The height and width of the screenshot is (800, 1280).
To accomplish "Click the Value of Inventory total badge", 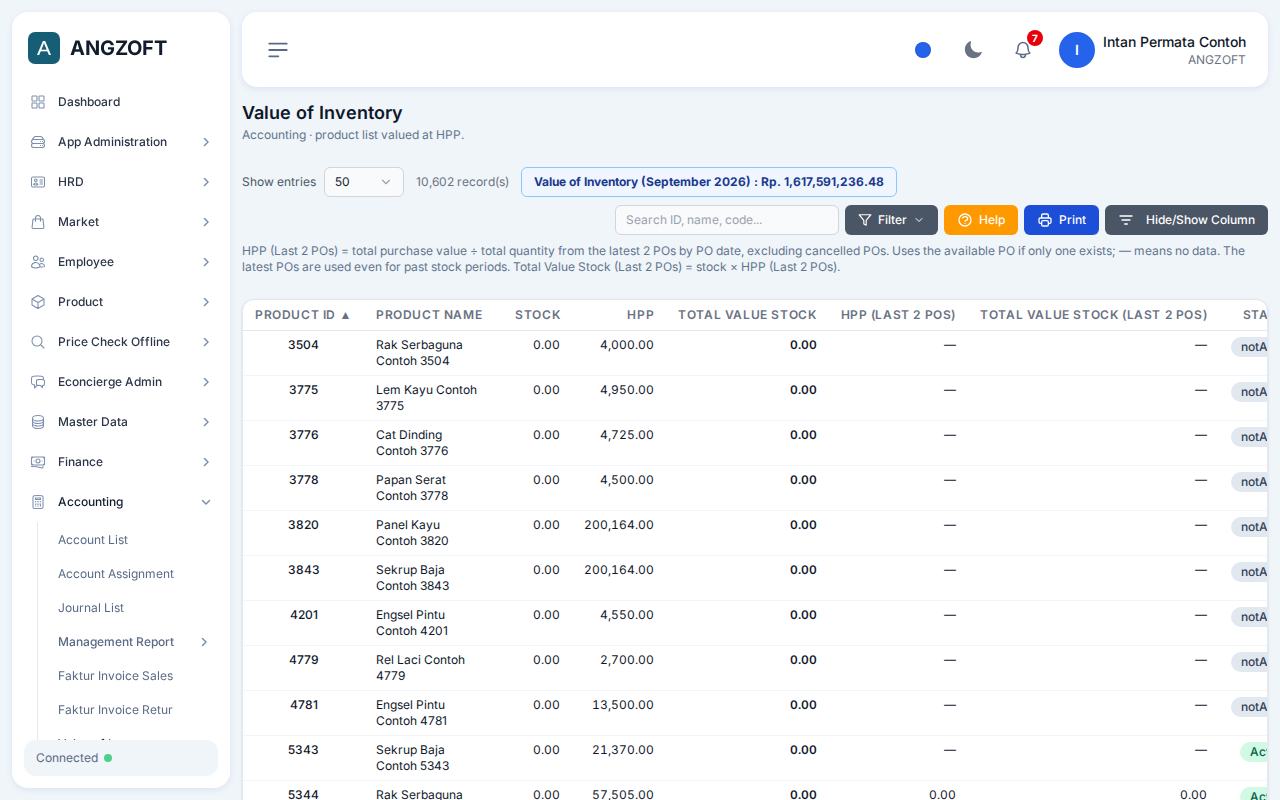I will pyautogui.click(x=709, y=182).
